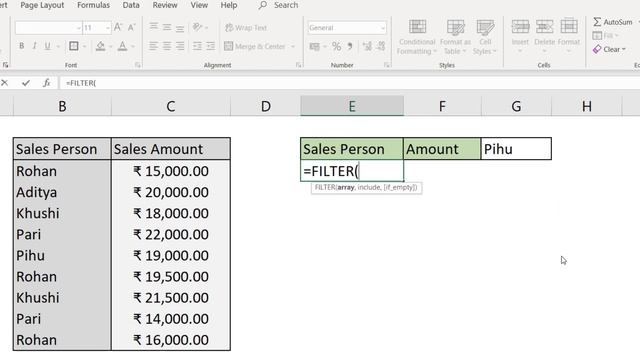Open Merge & Center dropdown arrow
This screenshot has width=640, height=360.
(x=293, y=47)
